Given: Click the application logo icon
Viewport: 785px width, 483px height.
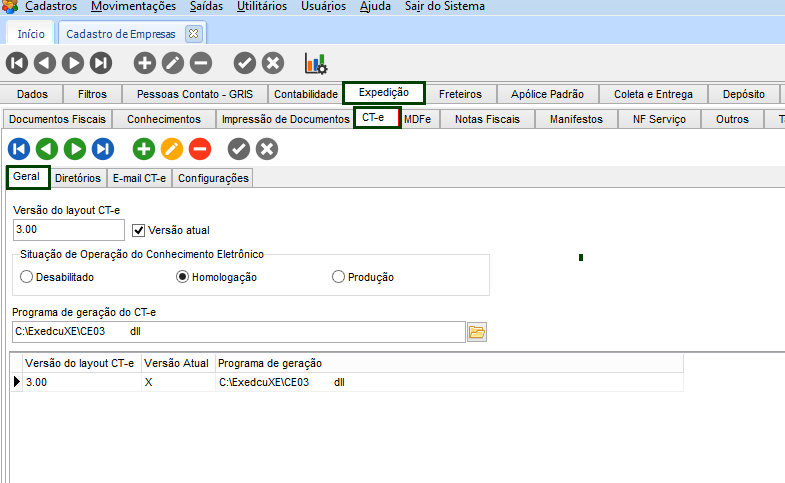Looking at the screenshot, I should pos(10,7).
